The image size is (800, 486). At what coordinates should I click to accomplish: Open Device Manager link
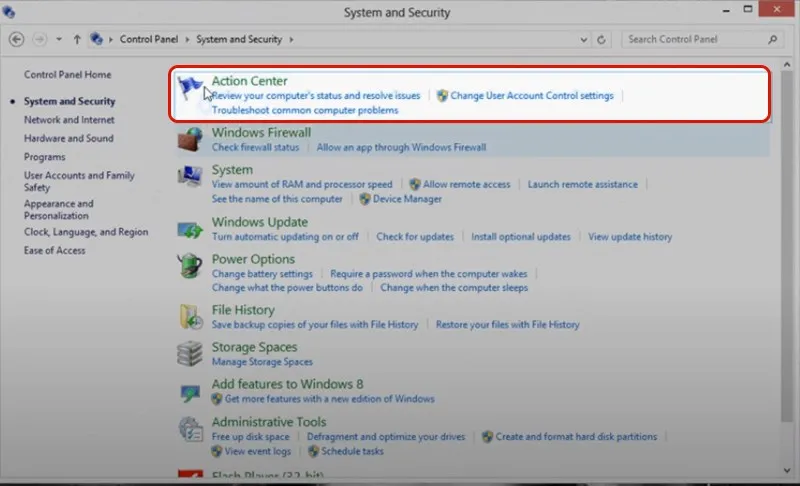[407, 199]
